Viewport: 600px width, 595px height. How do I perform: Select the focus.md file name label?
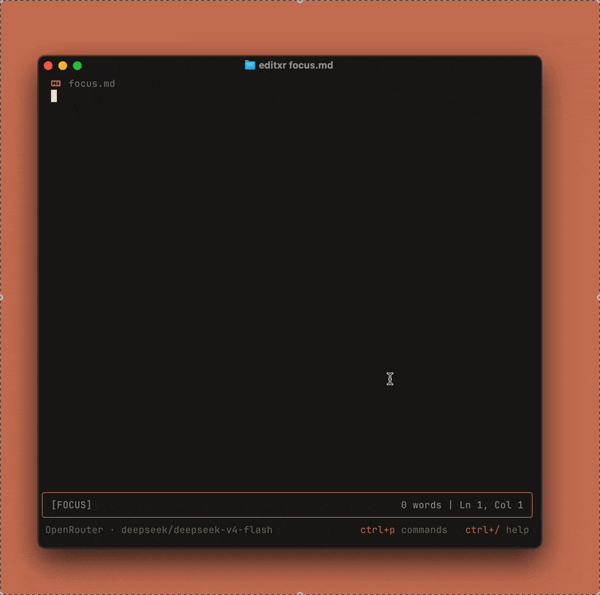tap(92, 84)
